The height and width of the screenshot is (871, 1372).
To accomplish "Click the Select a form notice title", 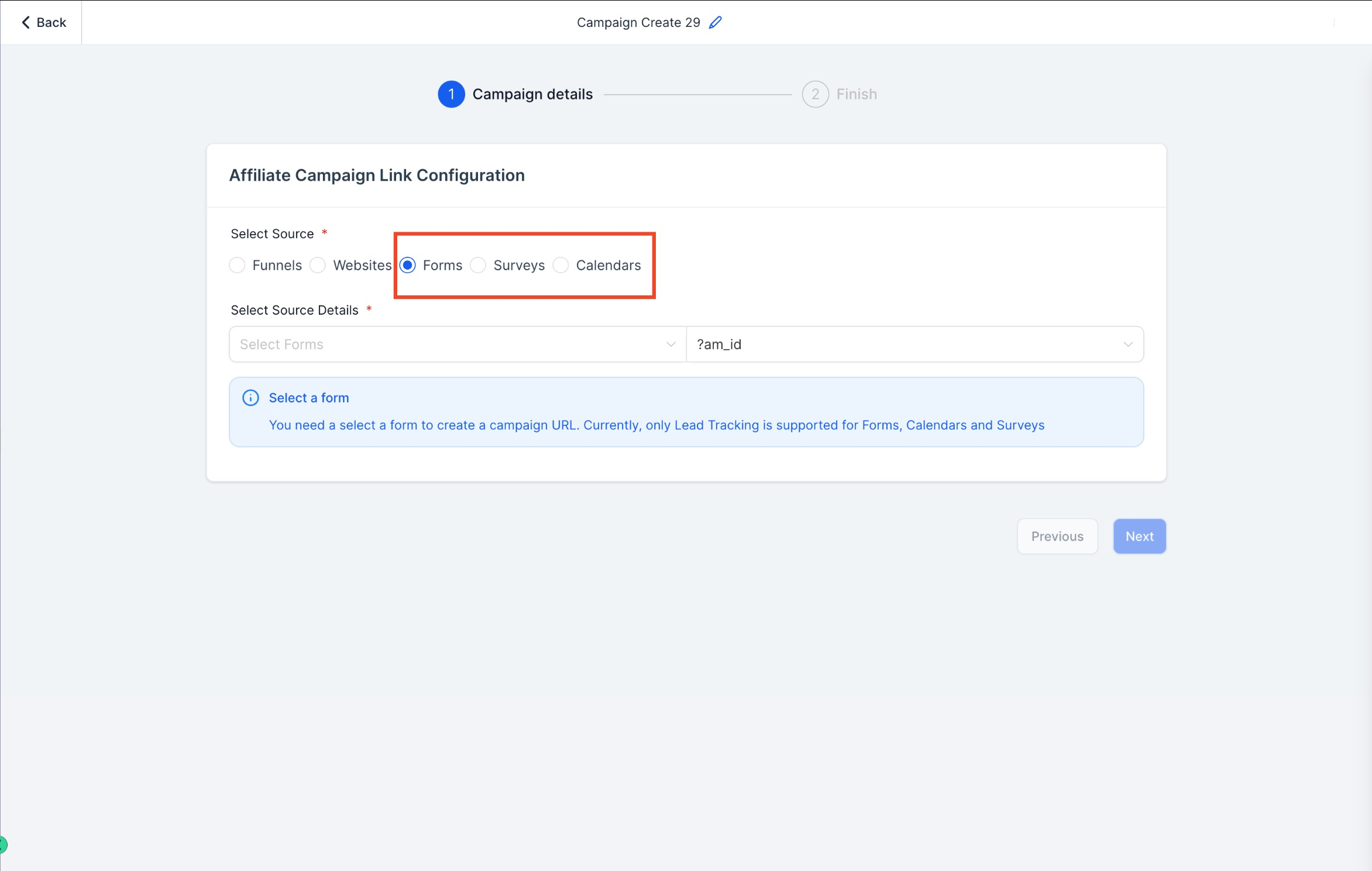I will click(309, 398).
